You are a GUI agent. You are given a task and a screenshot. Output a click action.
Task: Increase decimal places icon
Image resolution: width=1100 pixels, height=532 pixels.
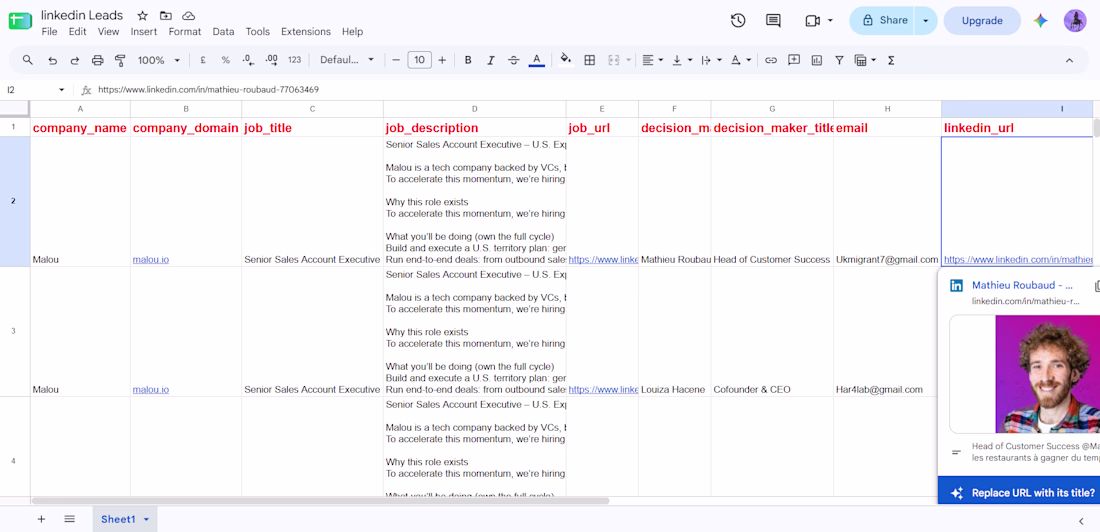[271, 60]
